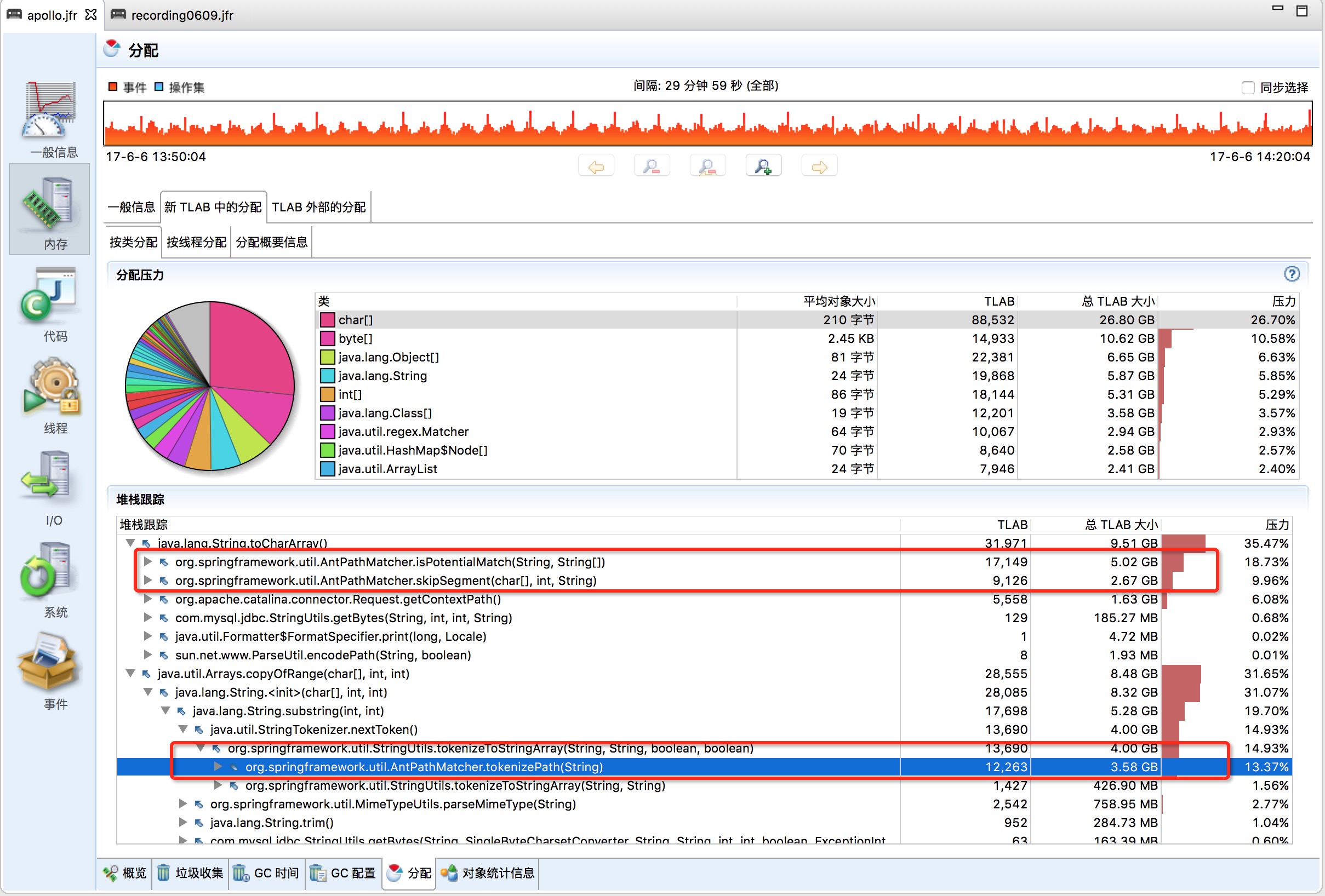The image size is (1325, 896).
Task: Expand AntPathMatcher.skipSegment row
Action: click(147, 580)
